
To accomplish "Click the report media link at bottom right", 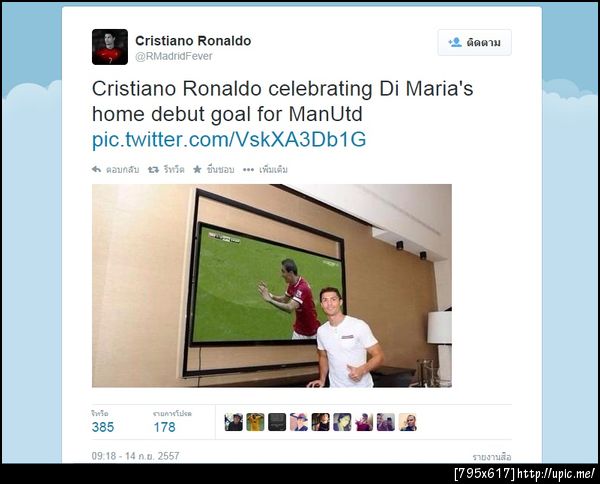I will [492, 457].
